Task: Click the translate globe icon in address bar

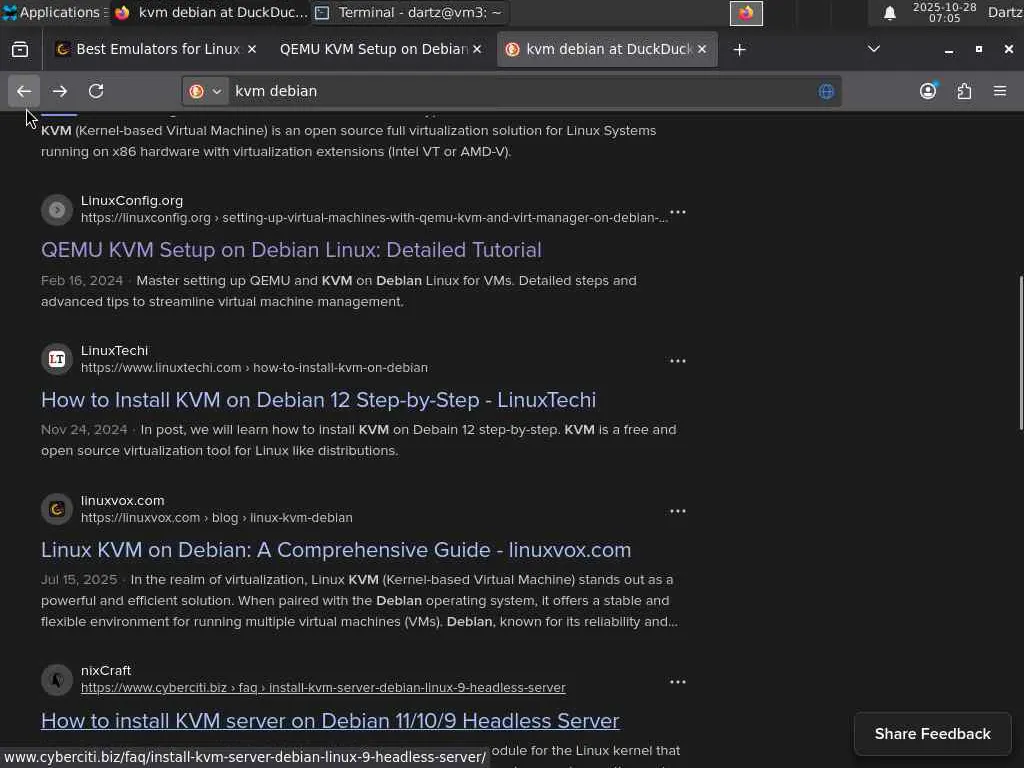Action: click(826, 91)
